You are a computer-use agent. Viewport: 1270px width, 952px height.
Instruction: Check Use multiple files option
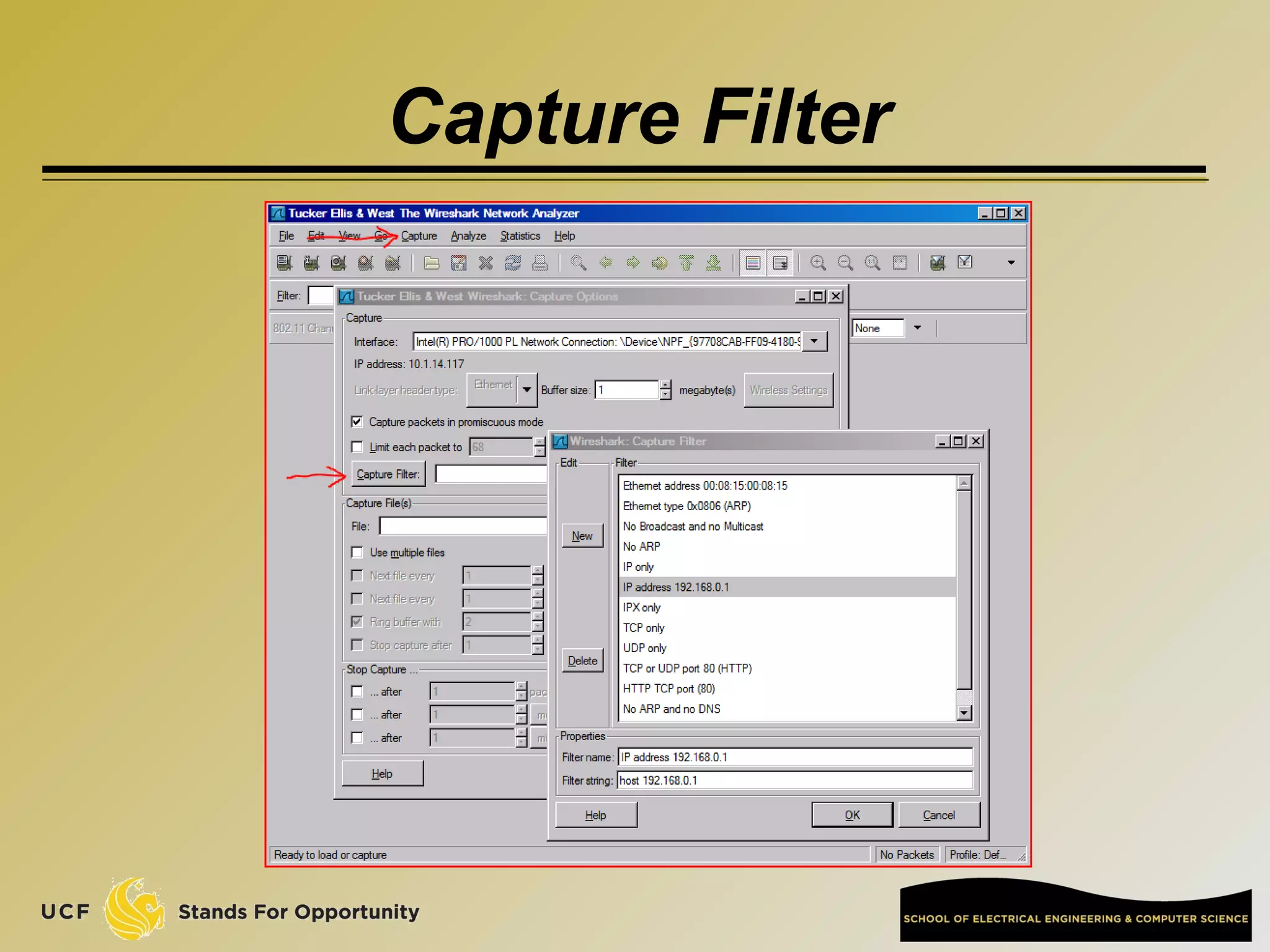(357, 552)
